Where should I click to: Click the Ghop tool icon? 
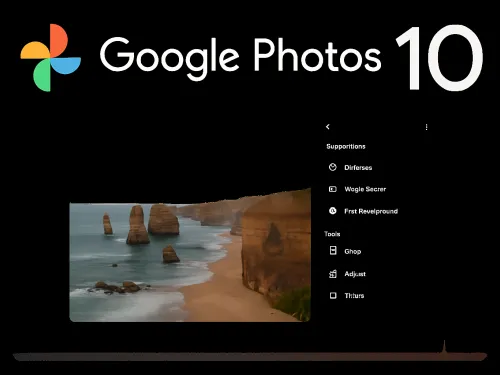point(333,251)
